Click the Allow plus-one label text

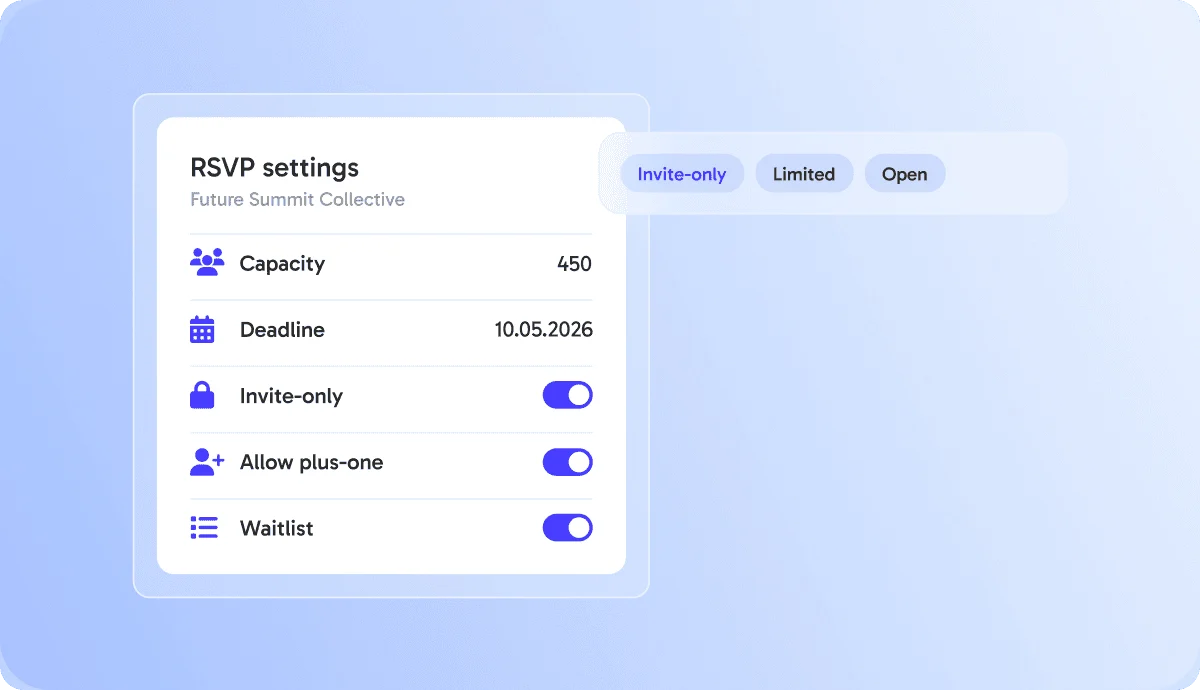coord(311,462)
